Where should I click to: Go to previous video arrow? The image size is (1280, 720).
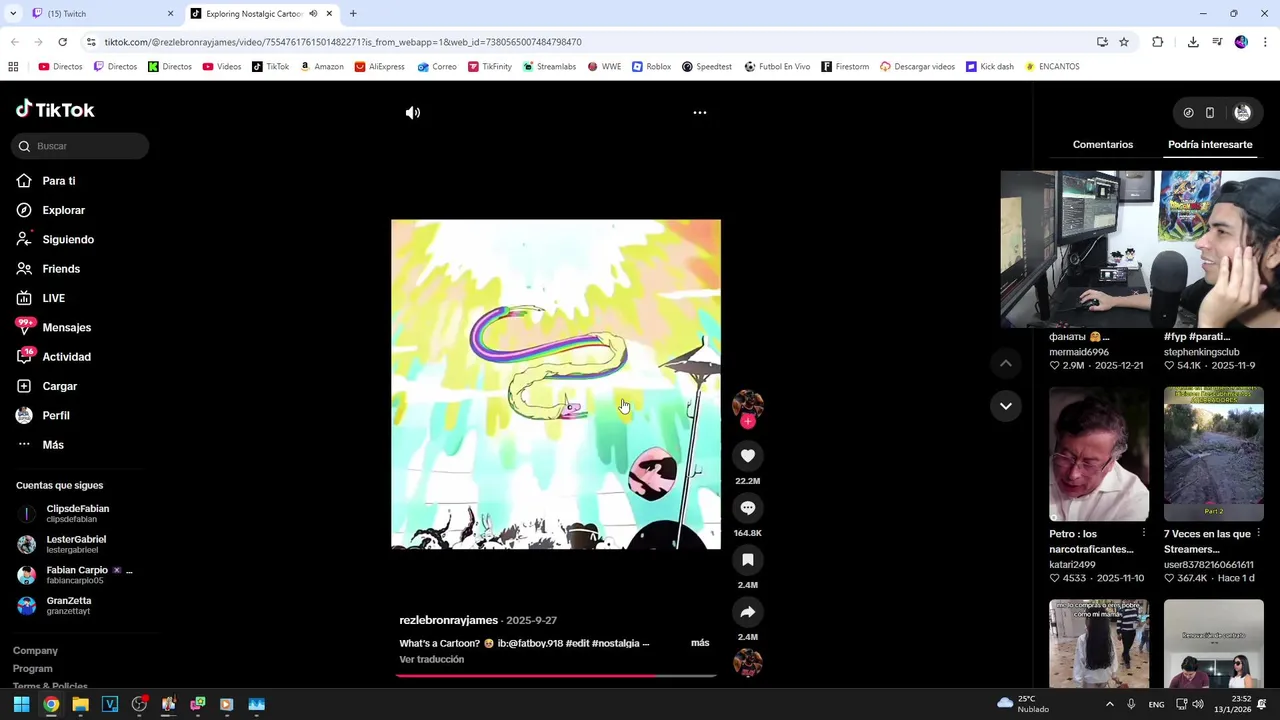pos(1006,364)
